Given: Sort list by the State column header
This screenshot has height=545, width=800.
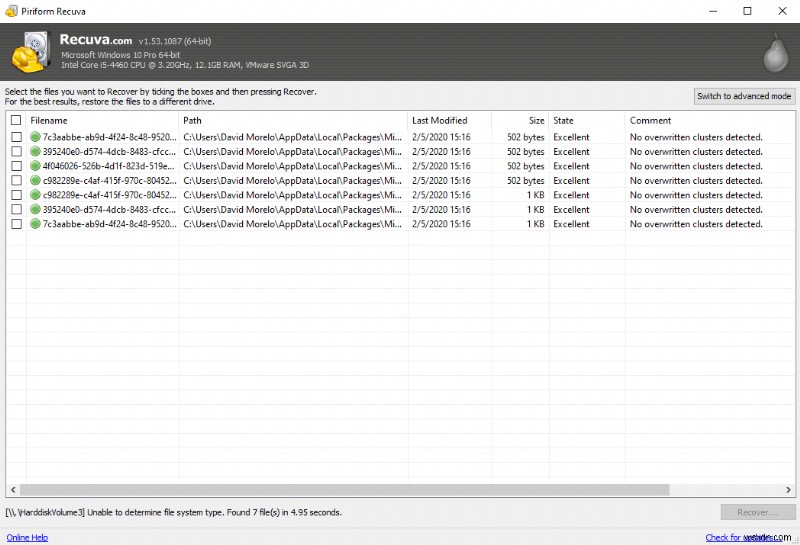Looking at the screenshot, I should [x=587, y=120].
